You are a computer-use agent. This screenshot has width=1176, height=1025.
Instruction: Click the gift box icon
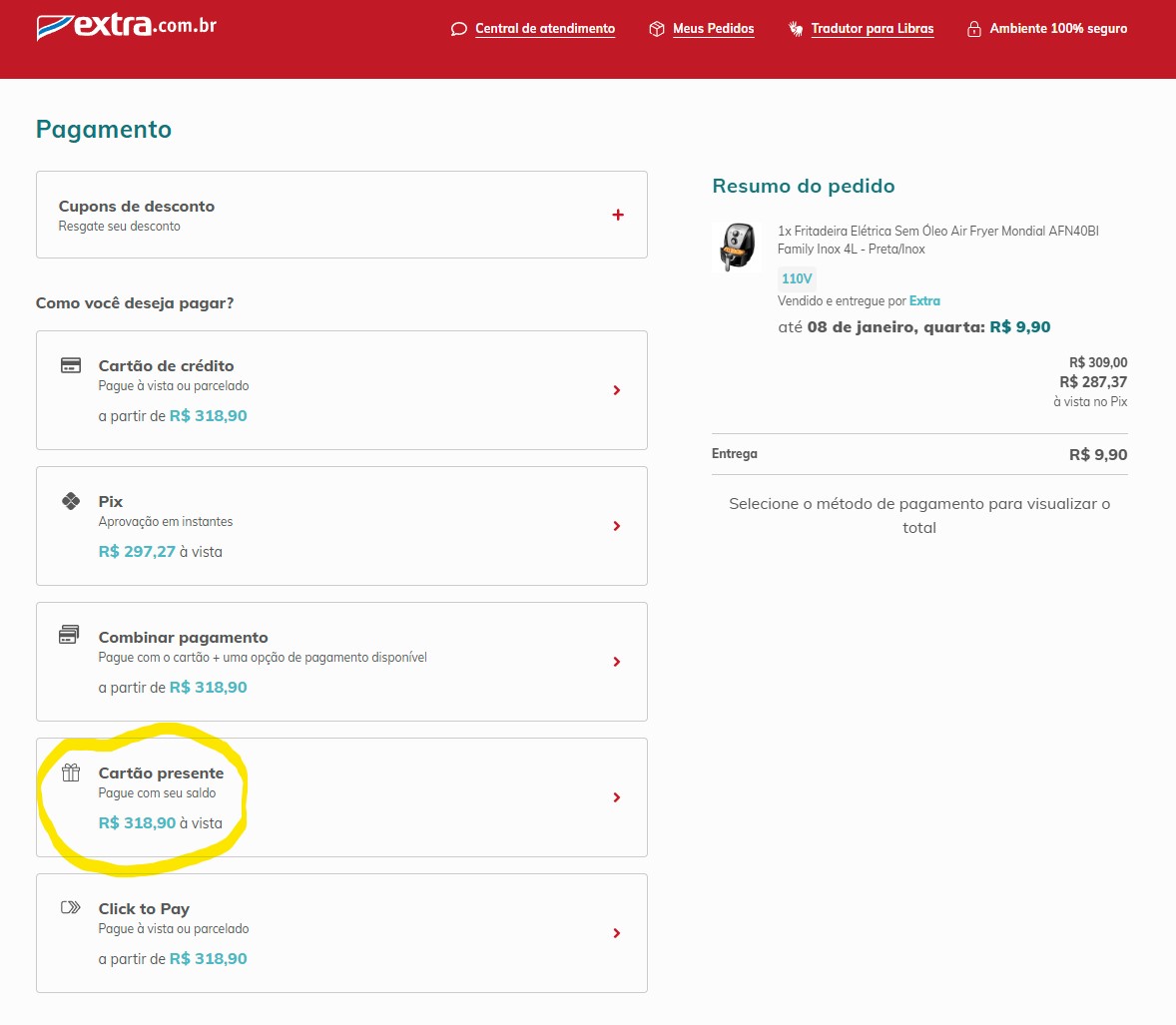pos(71,772)
